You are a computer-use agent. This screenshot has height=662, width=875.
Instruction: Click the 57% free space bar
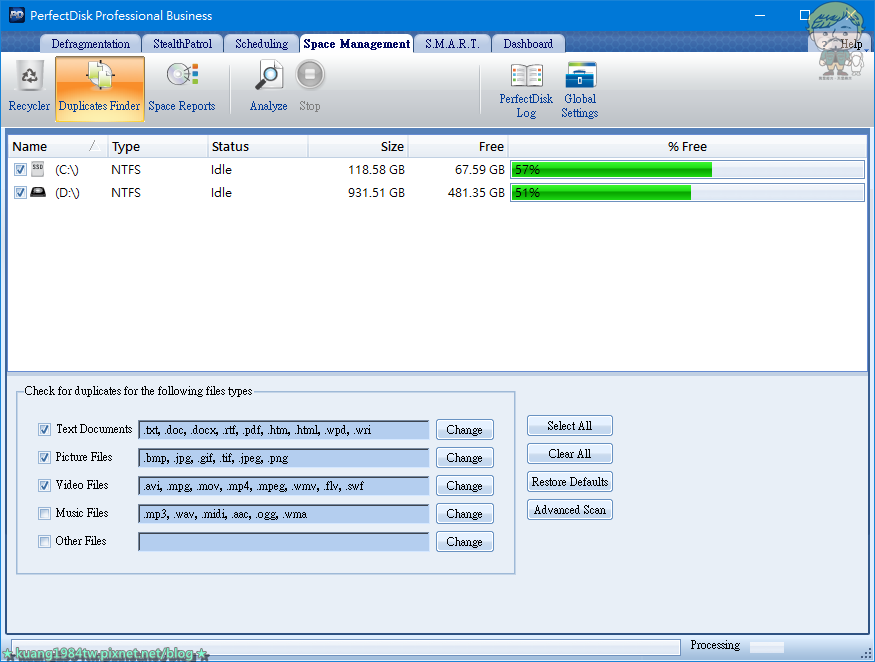coord(688,170)
